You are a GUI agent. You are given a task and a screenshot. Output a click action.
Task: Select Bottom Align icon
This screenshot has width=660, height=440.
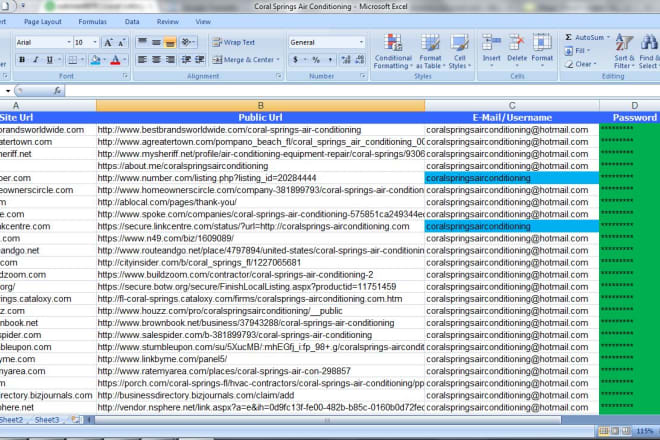[x=170, y=42]
